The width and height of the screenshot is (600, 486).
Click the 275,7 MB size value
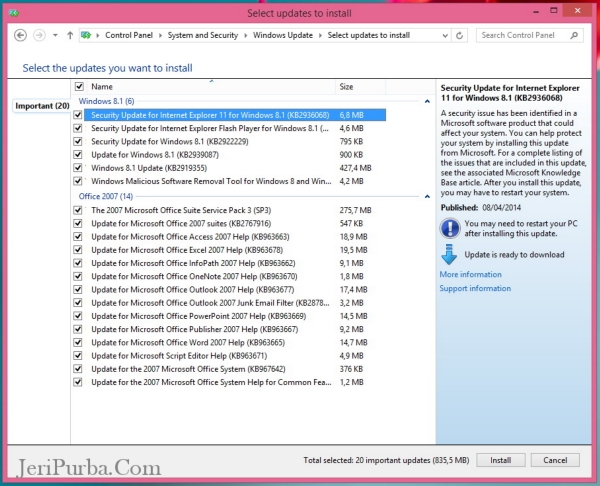(355, 210)
